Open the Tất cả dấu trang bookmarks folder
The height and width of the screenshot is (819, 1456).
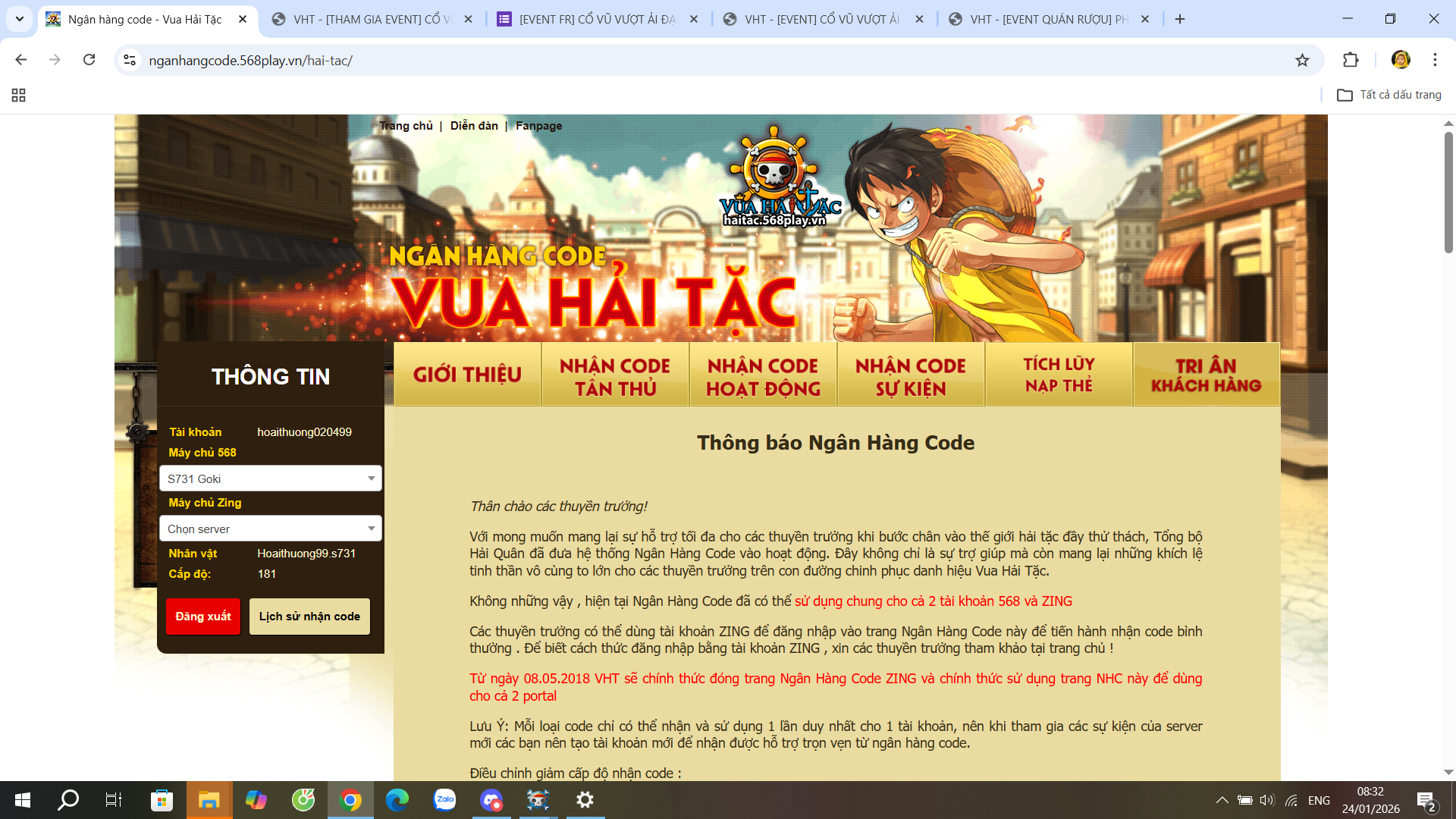tap(1389, 95)
